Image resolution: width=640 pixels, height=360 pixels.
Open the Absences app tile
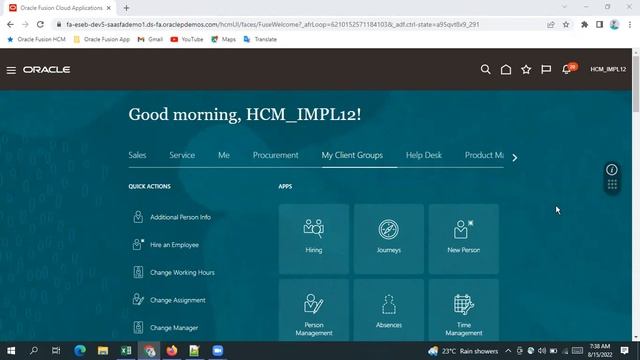(x=389, y=310)
